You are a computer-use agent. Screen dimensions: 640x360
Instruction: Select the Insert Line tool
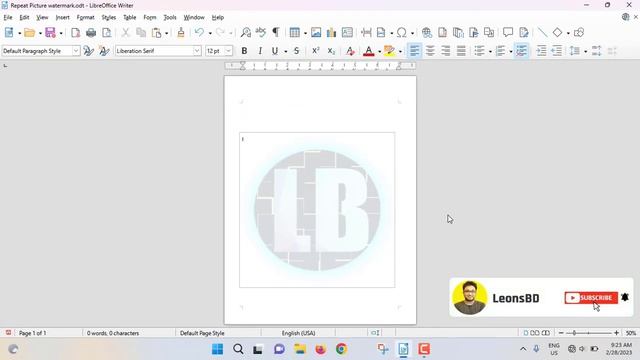tap(542, 33)
